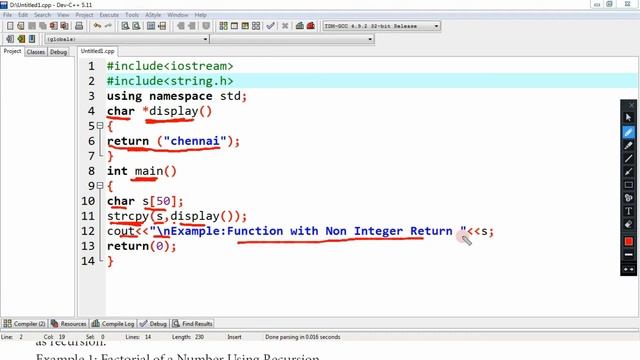Viewport: 640px width, 360px height.
Task: Click the red Delete Profiling Information icon
Action: [x=311, y=26]
